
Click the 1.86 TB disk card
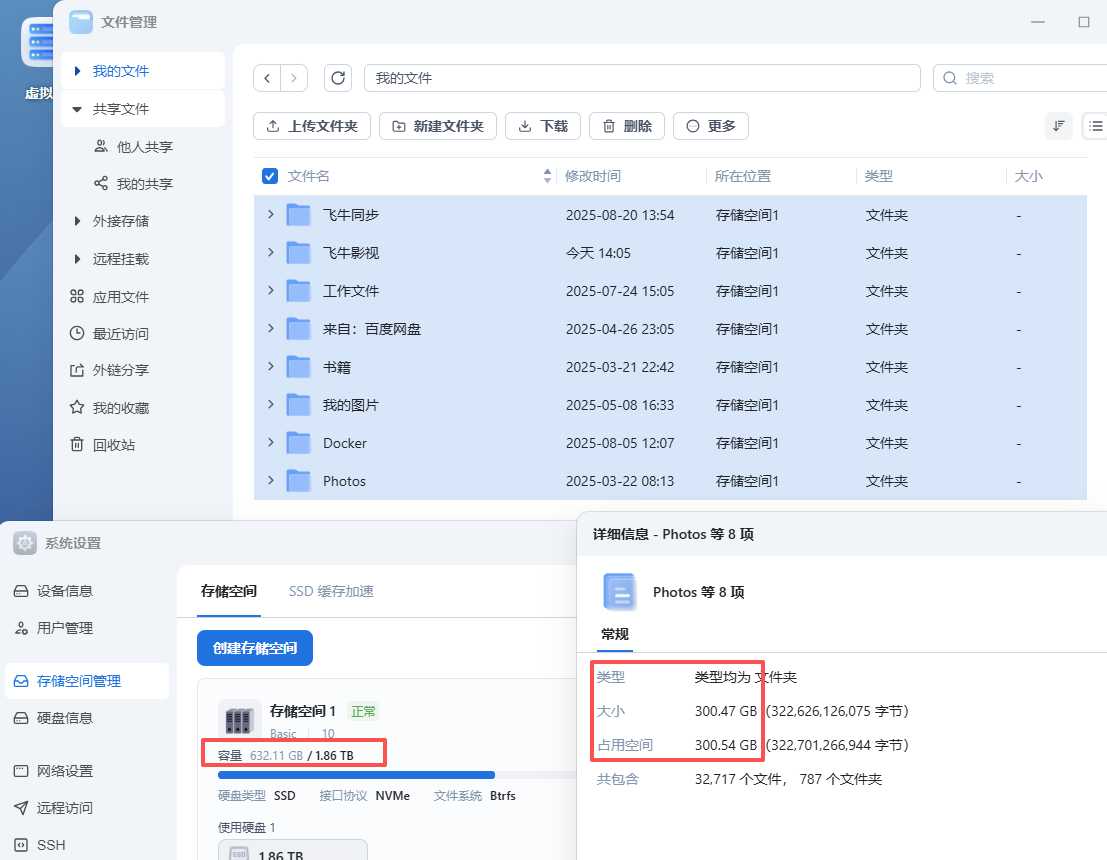pyautogui.click(x=292, y=850)
